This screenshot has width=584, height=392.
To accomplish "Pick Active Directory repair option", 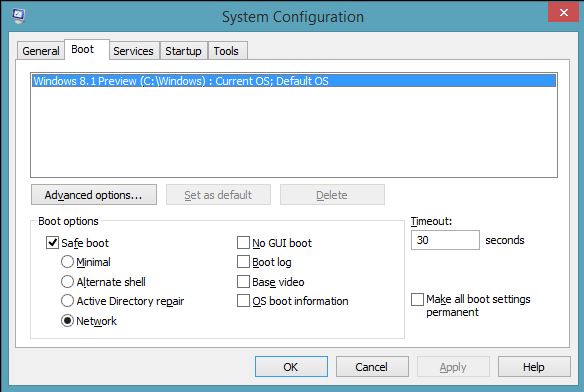I will (67, 301).
